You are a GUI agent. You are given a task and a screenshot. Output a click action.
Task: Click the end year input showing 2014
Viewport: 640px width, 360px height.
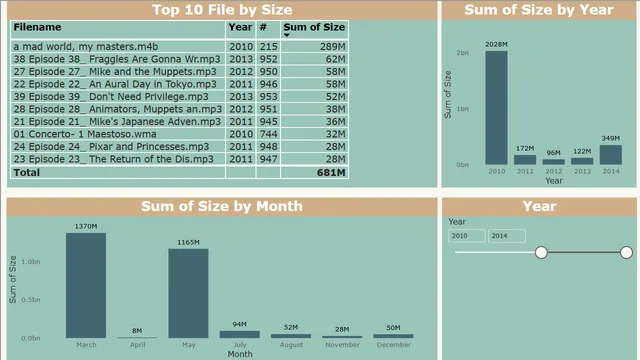[x=507, y=236]
